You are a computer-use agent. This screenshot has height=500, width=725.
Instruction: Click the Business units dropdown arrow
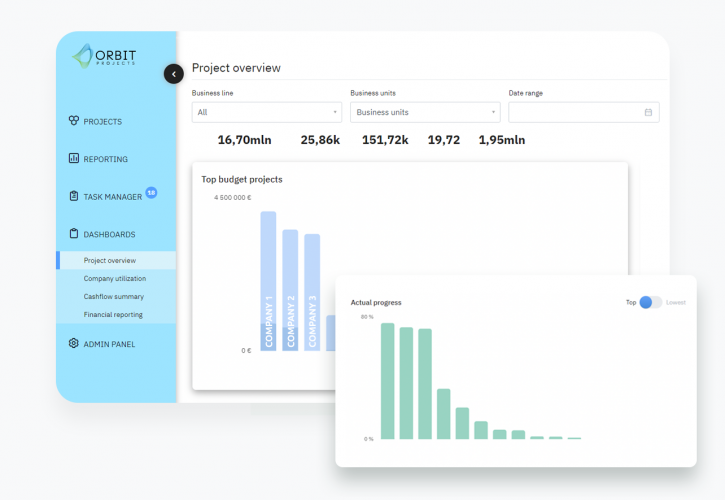[x=493, y=112]
